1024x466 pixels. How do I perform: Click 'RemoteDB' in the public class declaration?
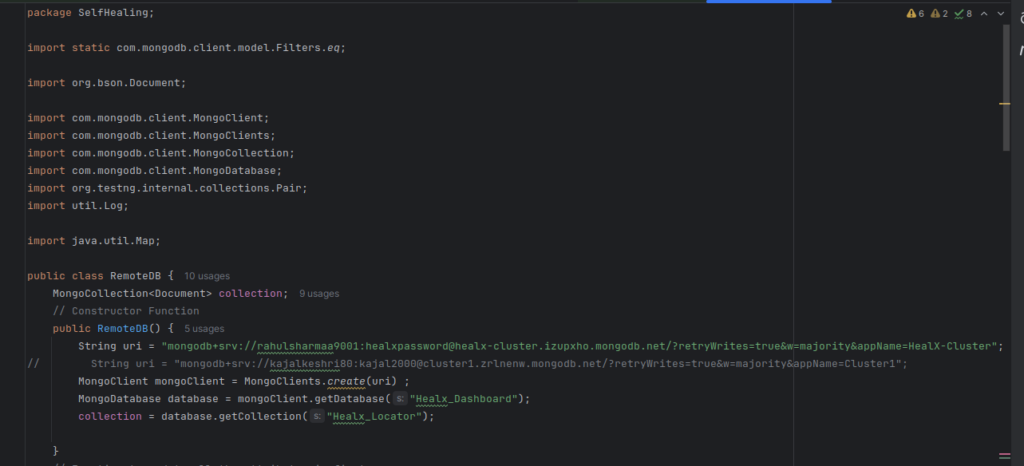[135, 276]
